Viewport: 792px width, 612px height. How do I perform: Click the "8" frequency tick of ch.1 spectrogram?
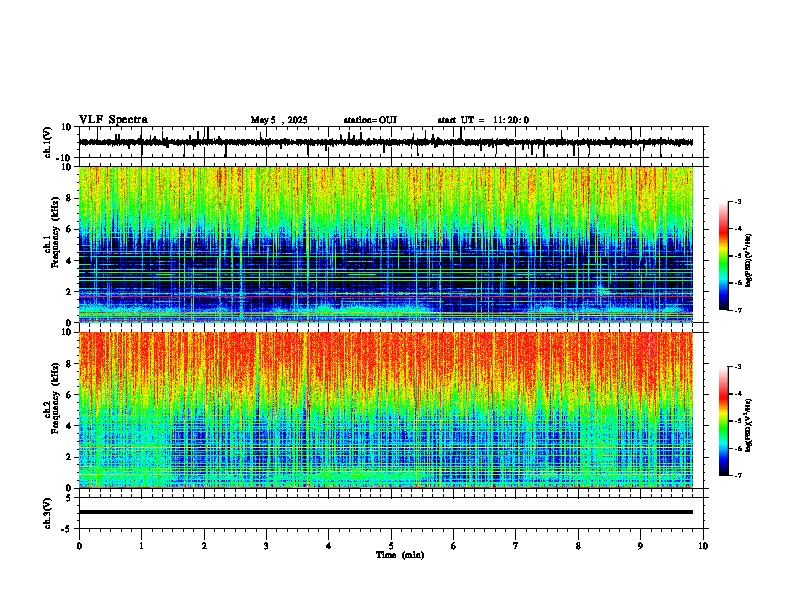[x=69, y=198]
